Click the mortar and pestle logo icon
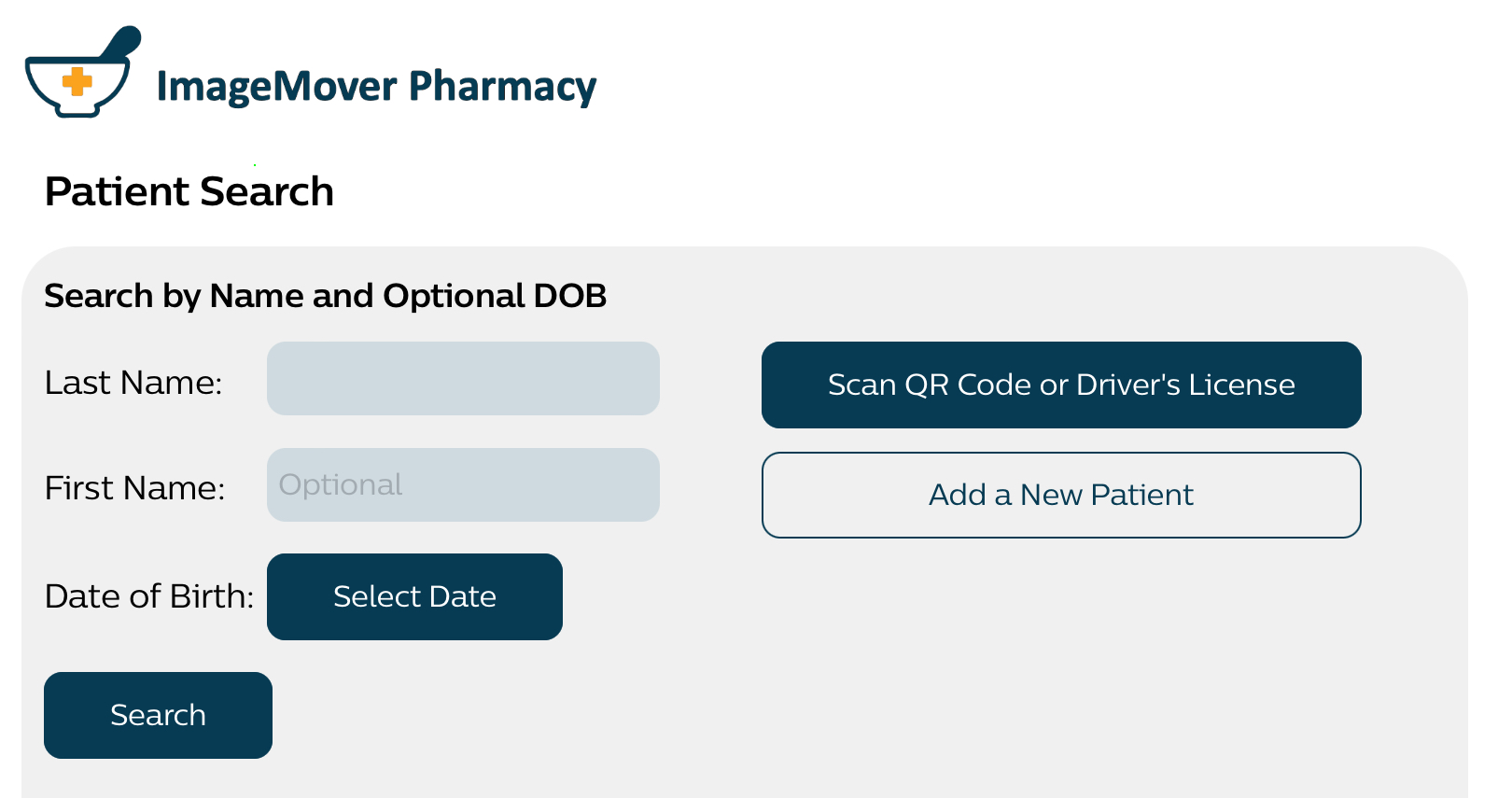The height and width of the screenshot is (798, 1512). coord(82,72)
